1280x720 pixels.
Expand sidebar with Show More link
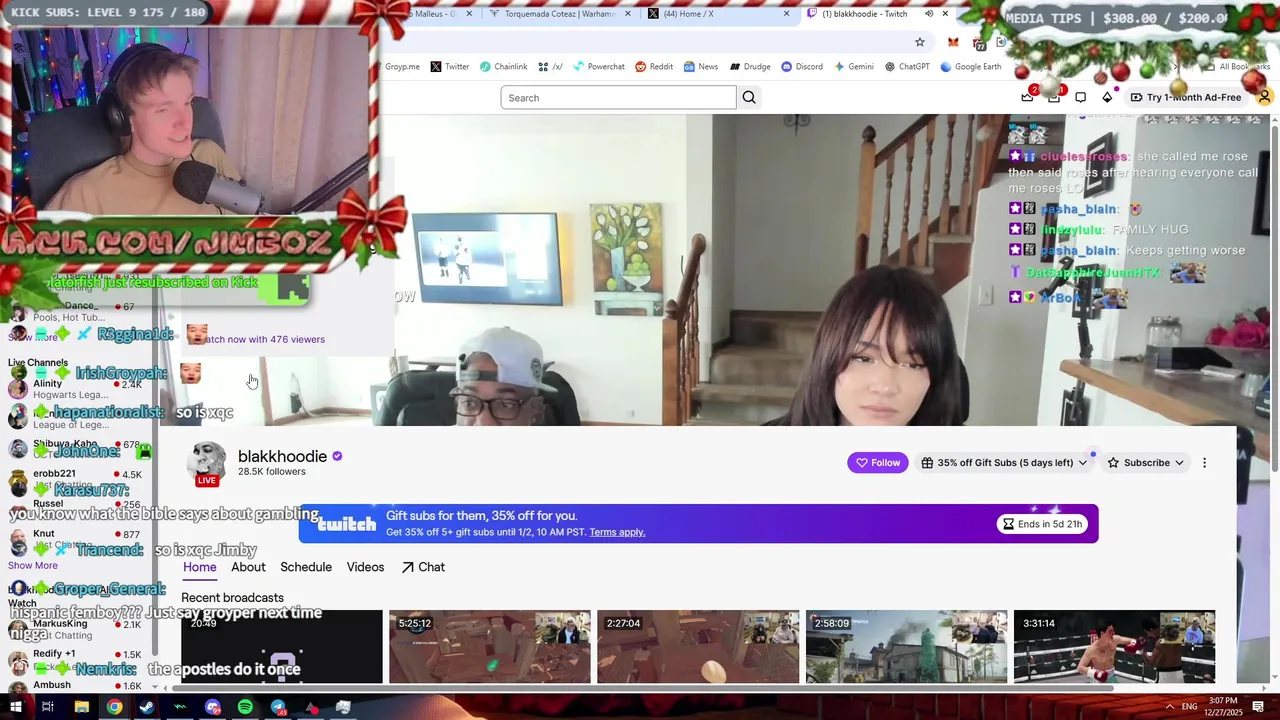33,565
